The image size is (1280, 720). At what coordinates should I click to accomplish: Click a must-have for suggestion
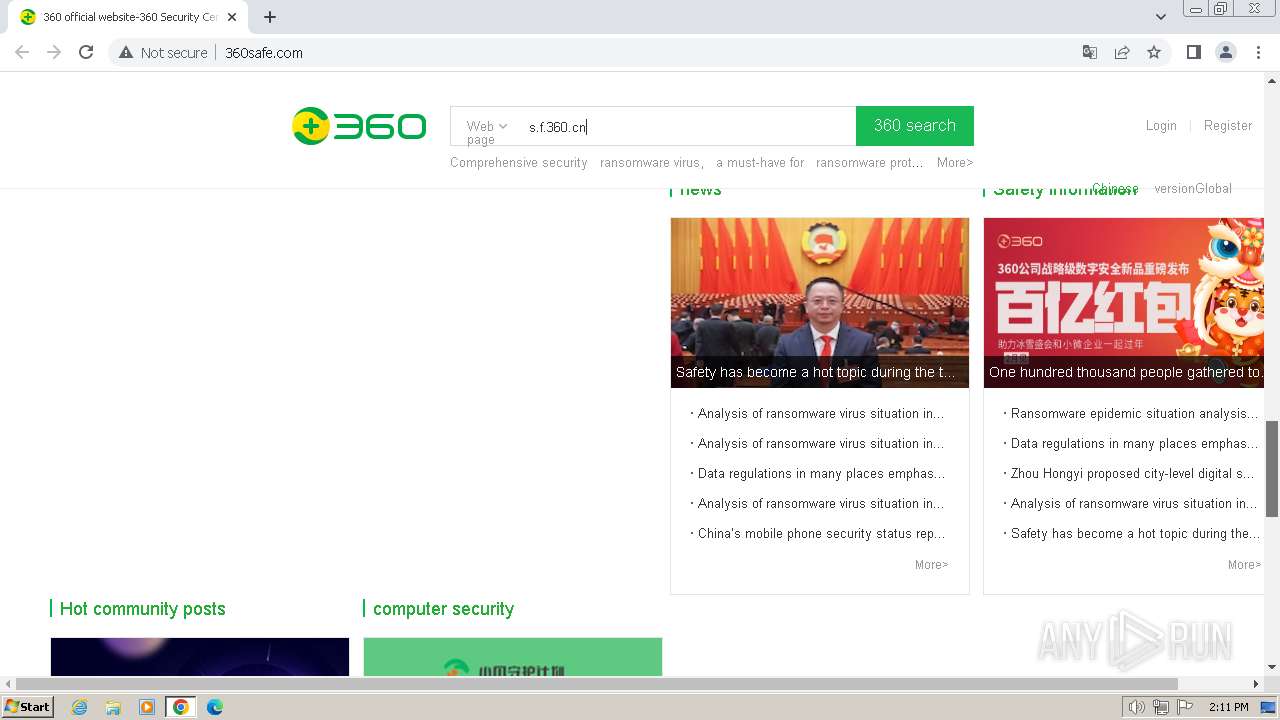tap(760, 163)
